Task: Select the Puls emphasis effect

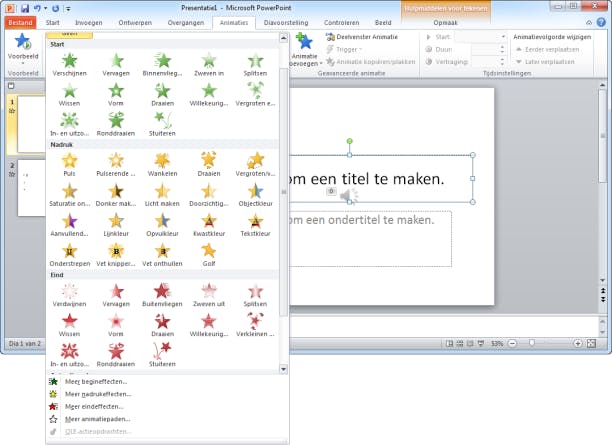Action: click(x=69, y=165)
